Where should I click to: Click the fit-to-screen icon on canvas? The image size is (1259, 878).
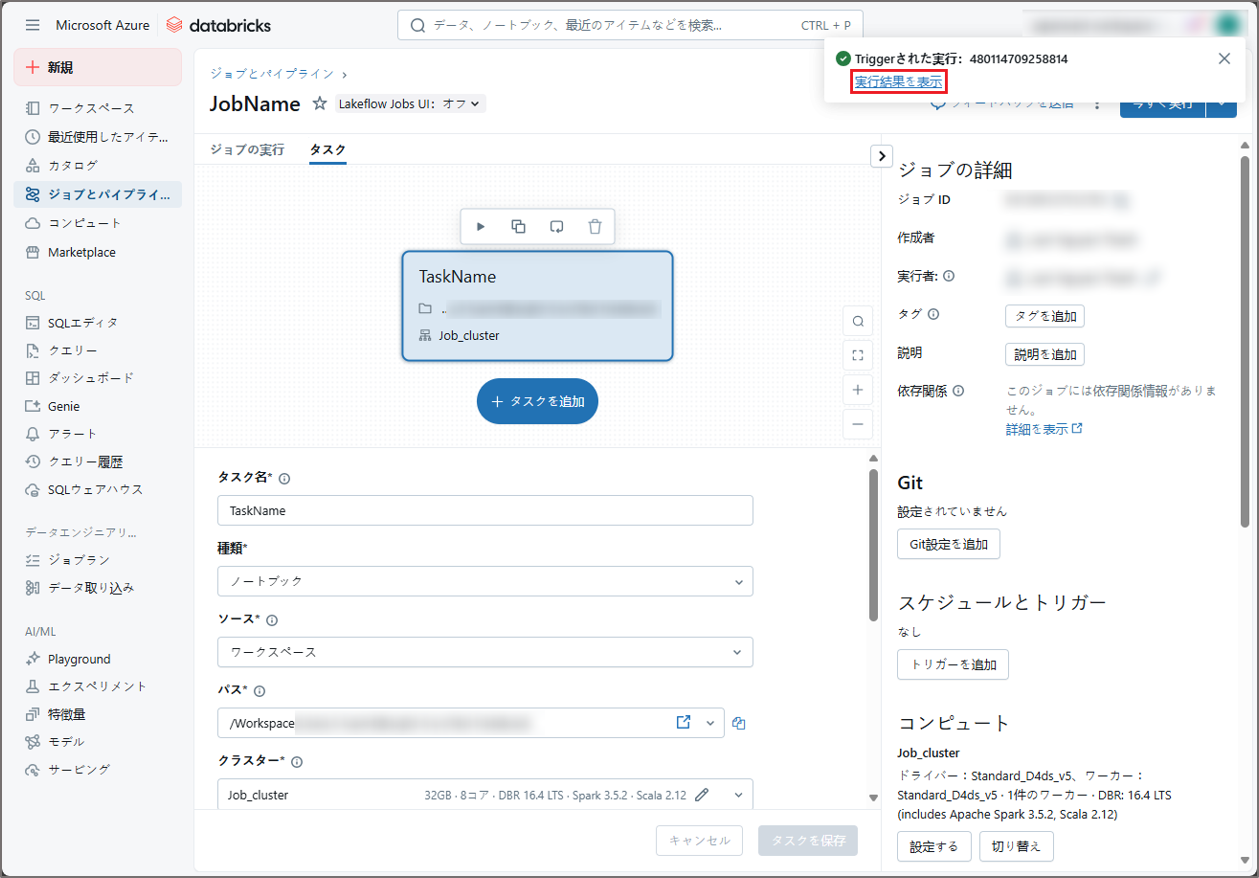(x=858, y=355)
